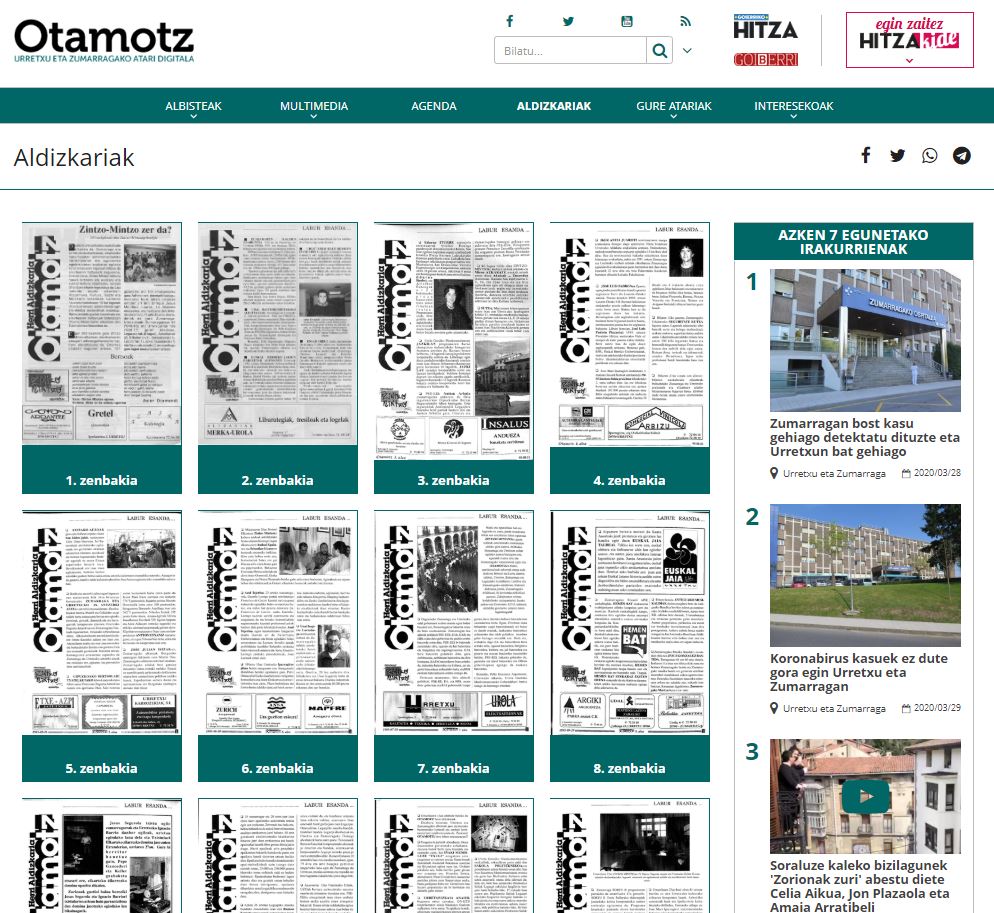Open the YouTube icon in the top header
The image size is (994, 913).
(627, 21)
